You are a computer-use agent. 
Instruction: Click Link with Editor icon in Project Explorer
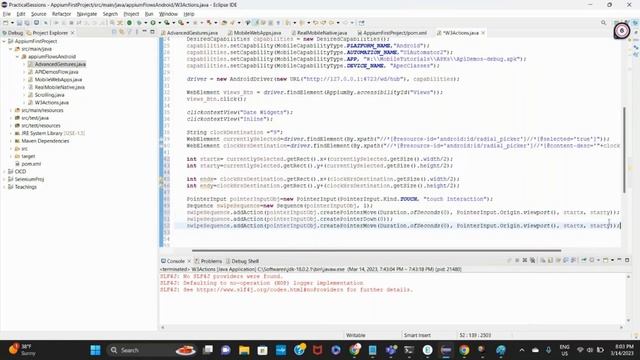(122, 32)
